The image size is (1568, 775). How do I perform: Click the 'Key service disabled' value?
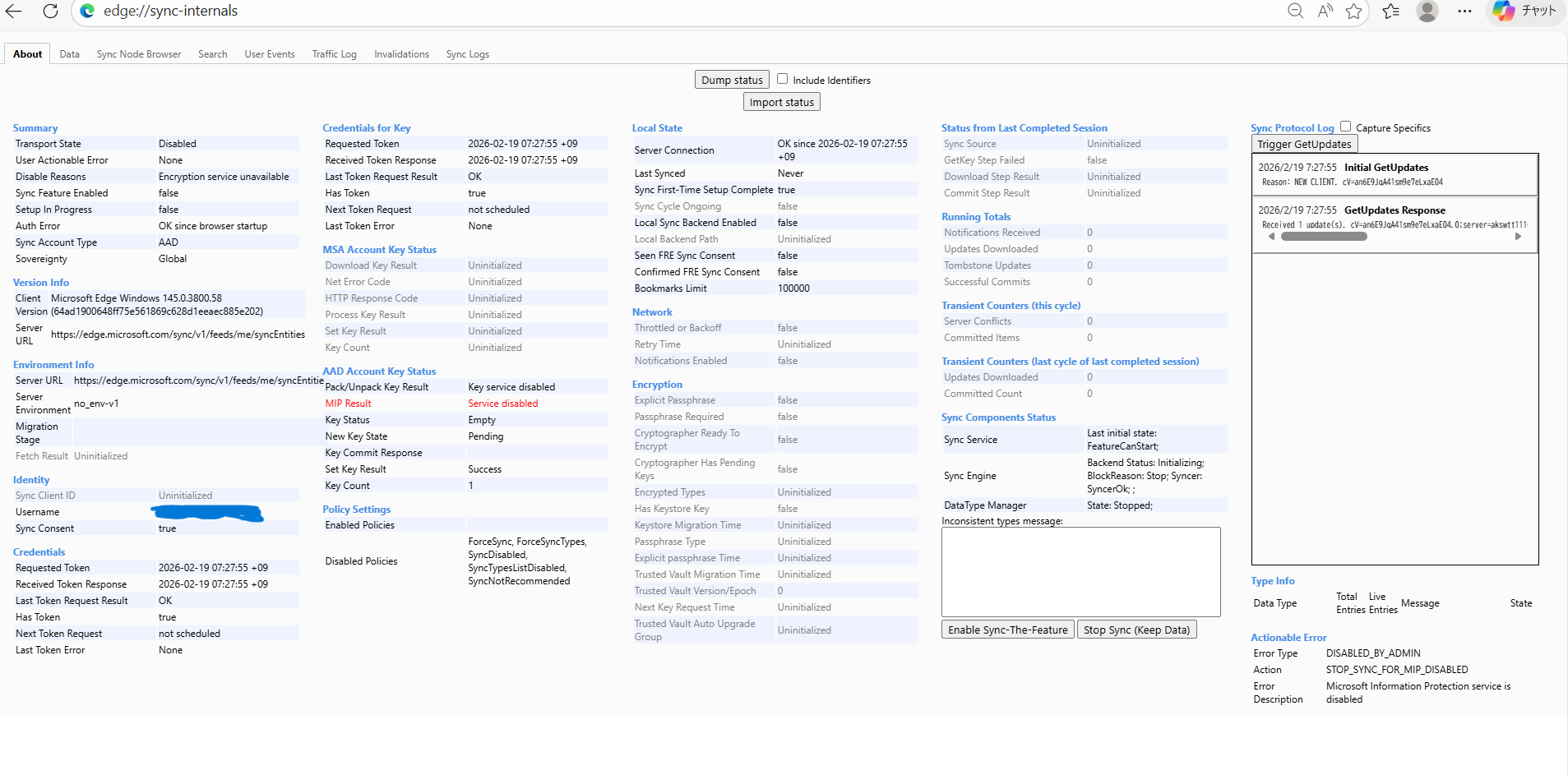511,387
